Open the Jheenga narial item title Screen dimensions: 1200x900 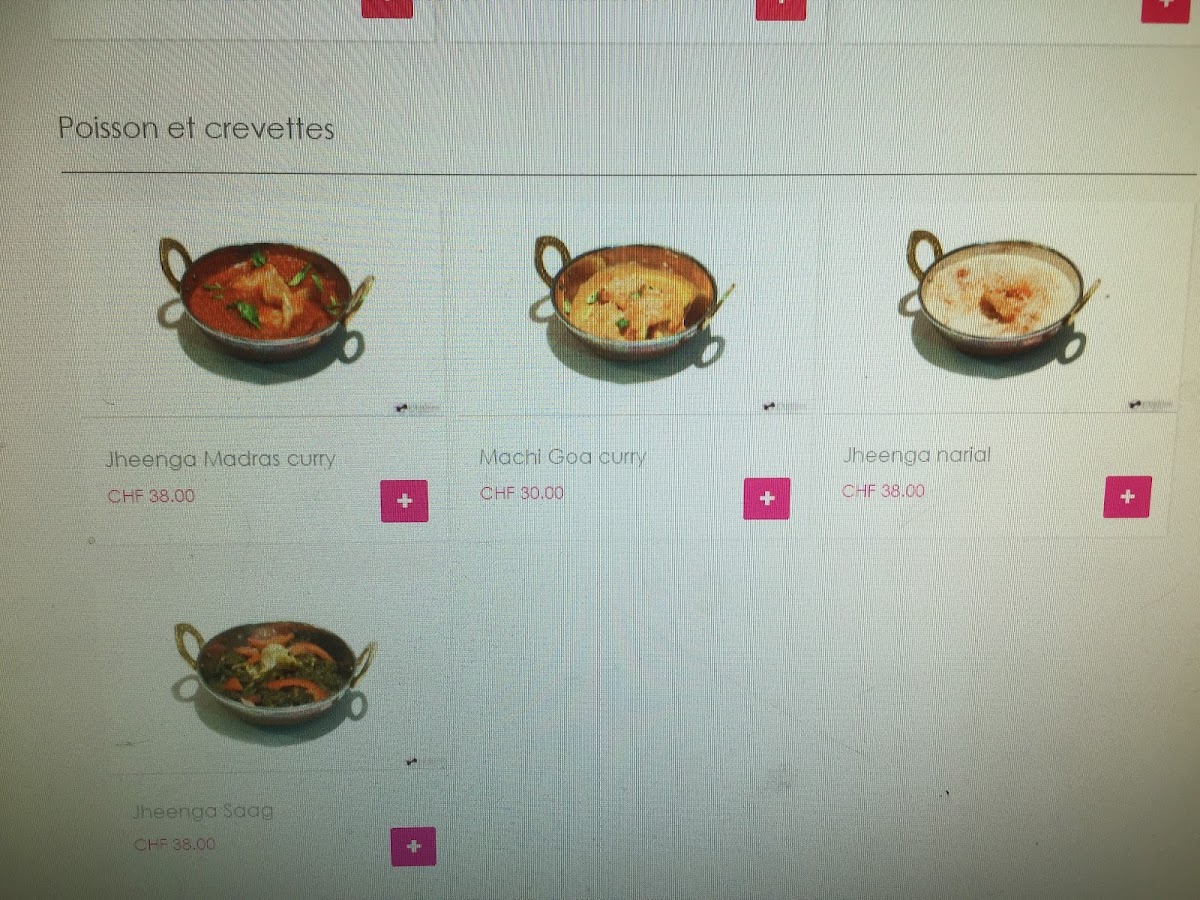tap(917, 455)
